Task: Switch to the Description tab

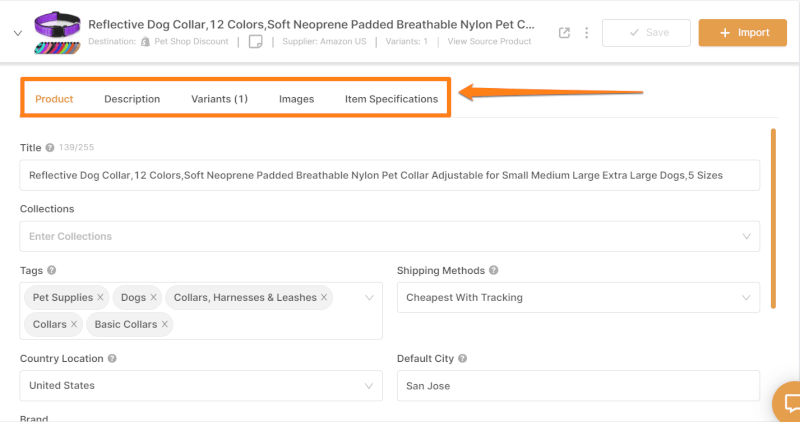Action: 132,99
